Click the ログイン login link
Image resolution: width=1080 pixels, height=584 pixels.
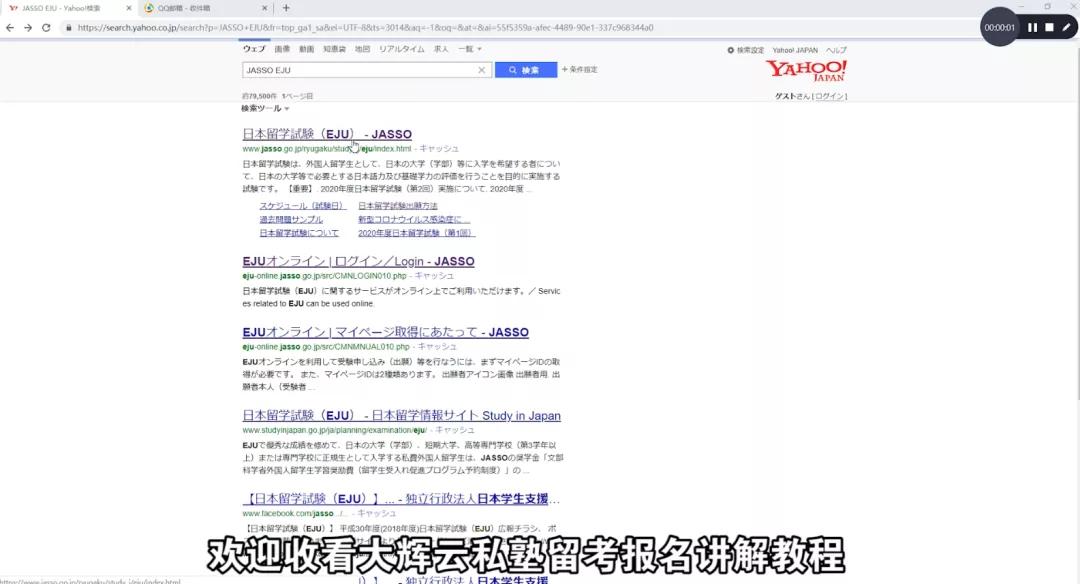tap(829, 96)
